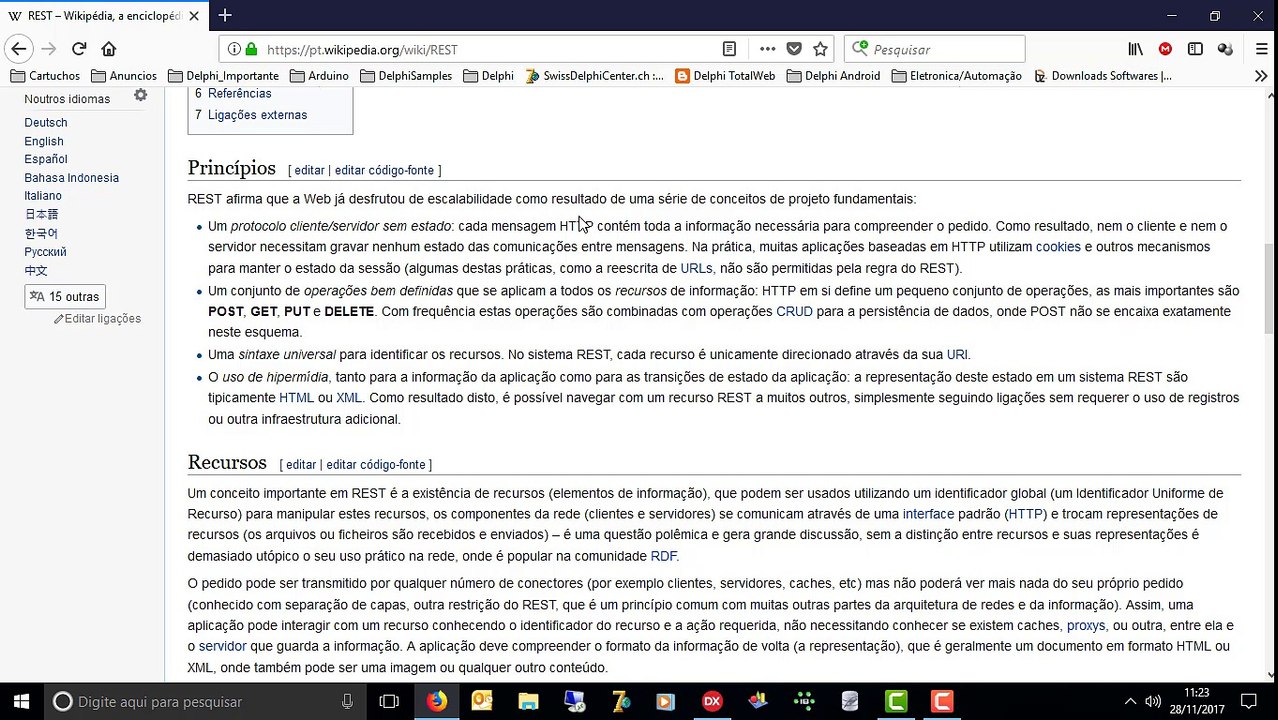Switch article language to Italiano
The image size is (1278, 720).
click(43, 196)
